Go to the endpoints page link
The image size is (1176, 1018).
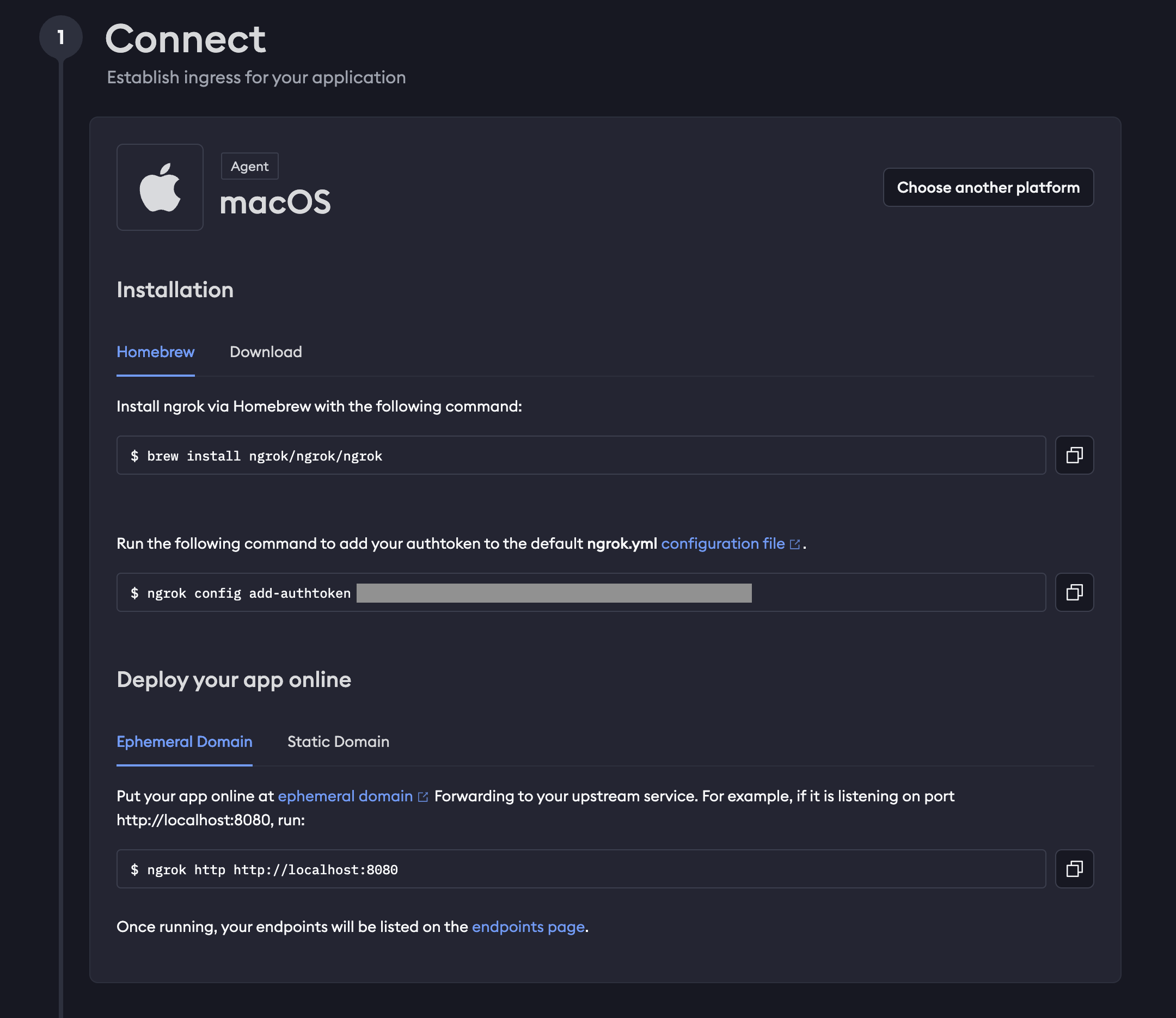point(528,927)
